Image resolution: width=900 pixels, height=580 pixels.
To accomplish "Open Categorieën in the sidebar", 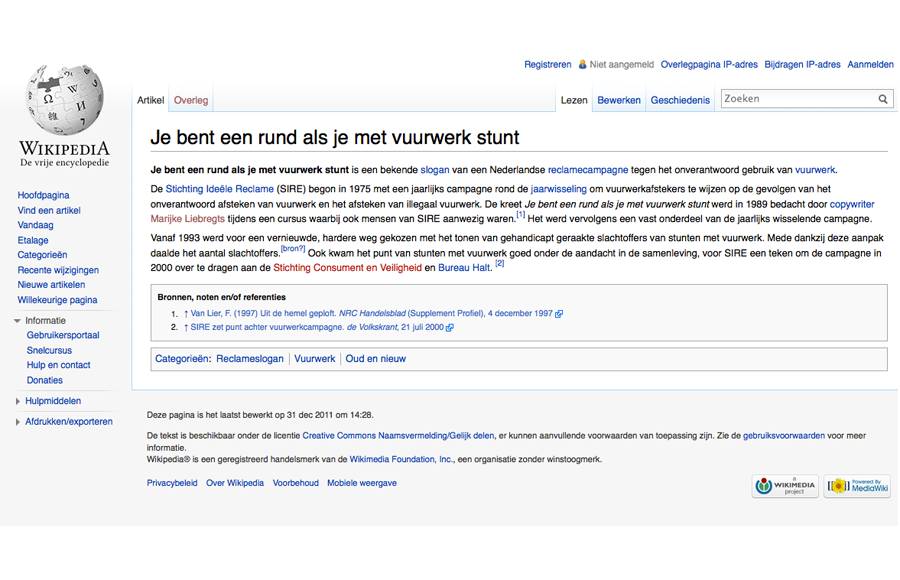I will click(42, 255).
